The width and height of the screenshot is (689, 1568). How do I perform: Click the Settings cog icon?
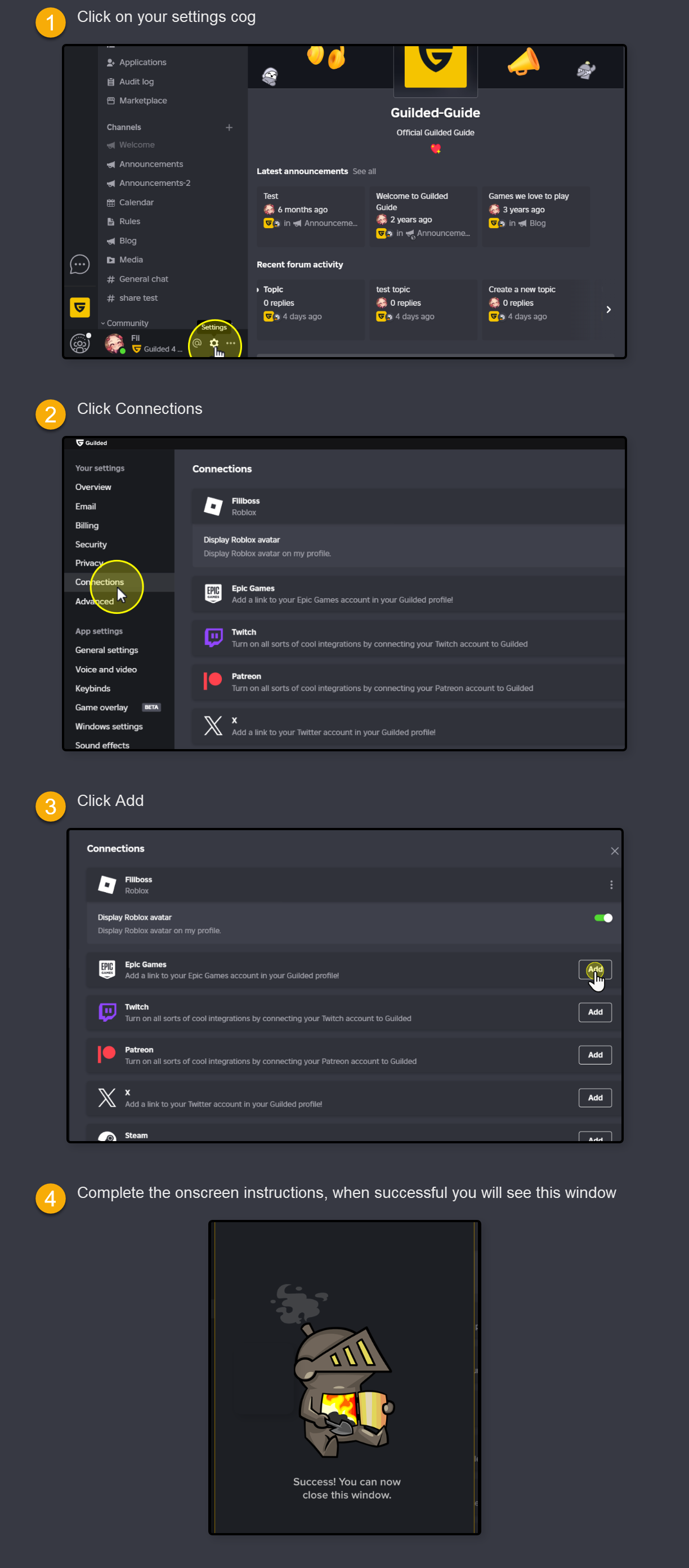(214, 344)
